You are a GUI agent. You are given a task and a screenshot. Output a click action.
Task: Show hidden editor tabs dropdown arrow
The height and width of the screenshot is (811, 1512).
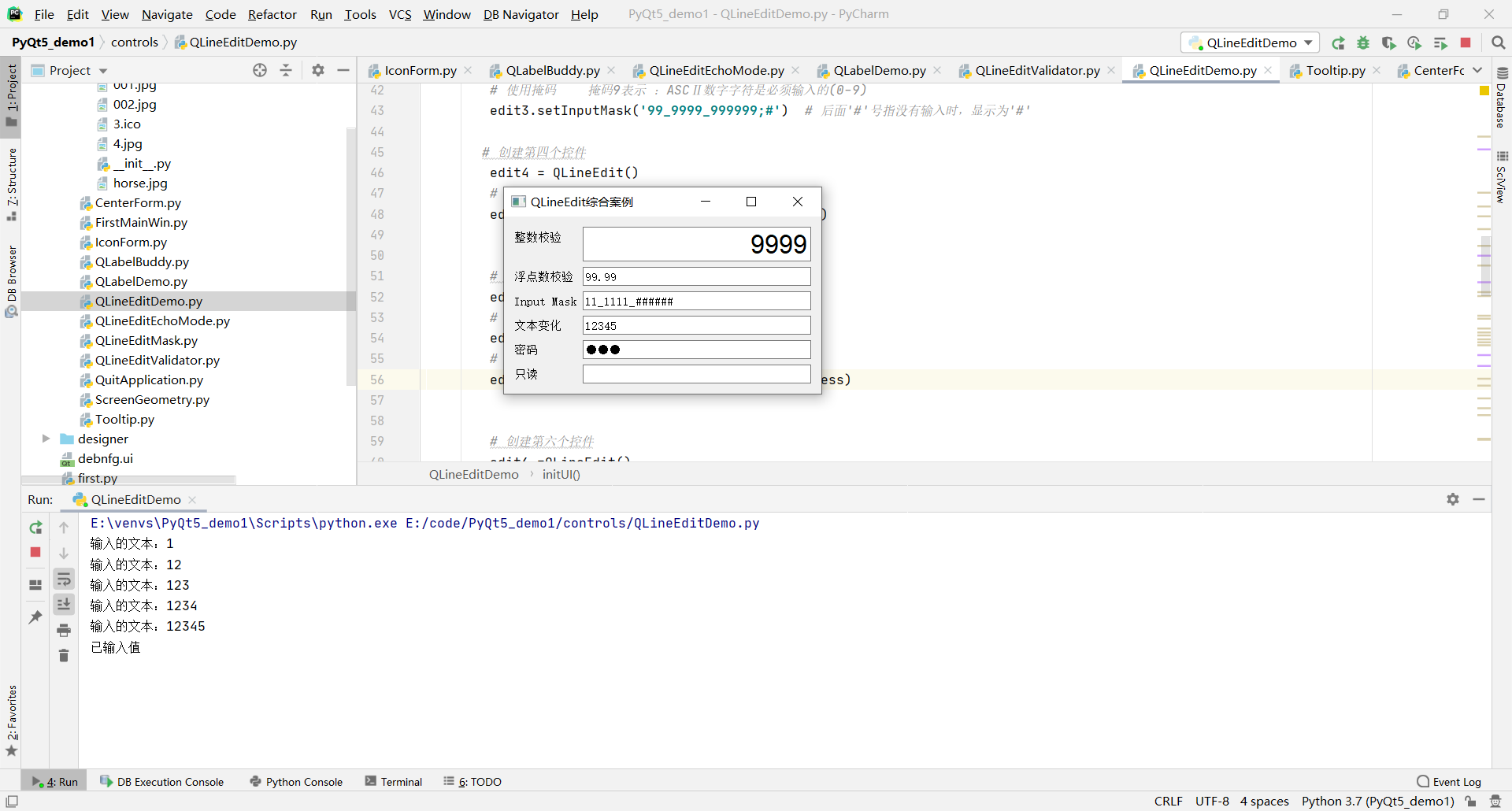(x=1477, y=70)
